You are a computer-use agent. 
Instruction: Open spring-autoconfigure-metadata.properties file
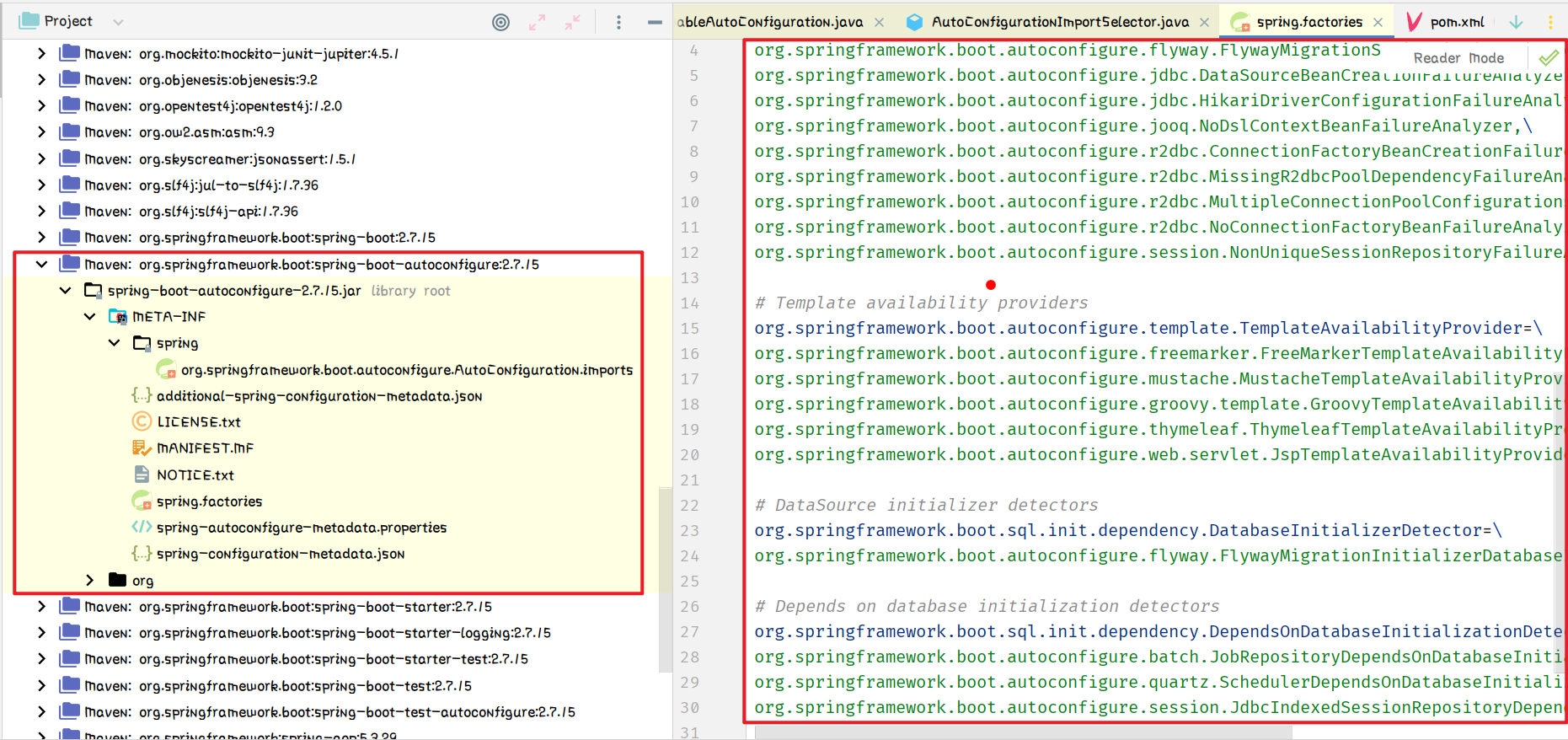tap(302, 528)
